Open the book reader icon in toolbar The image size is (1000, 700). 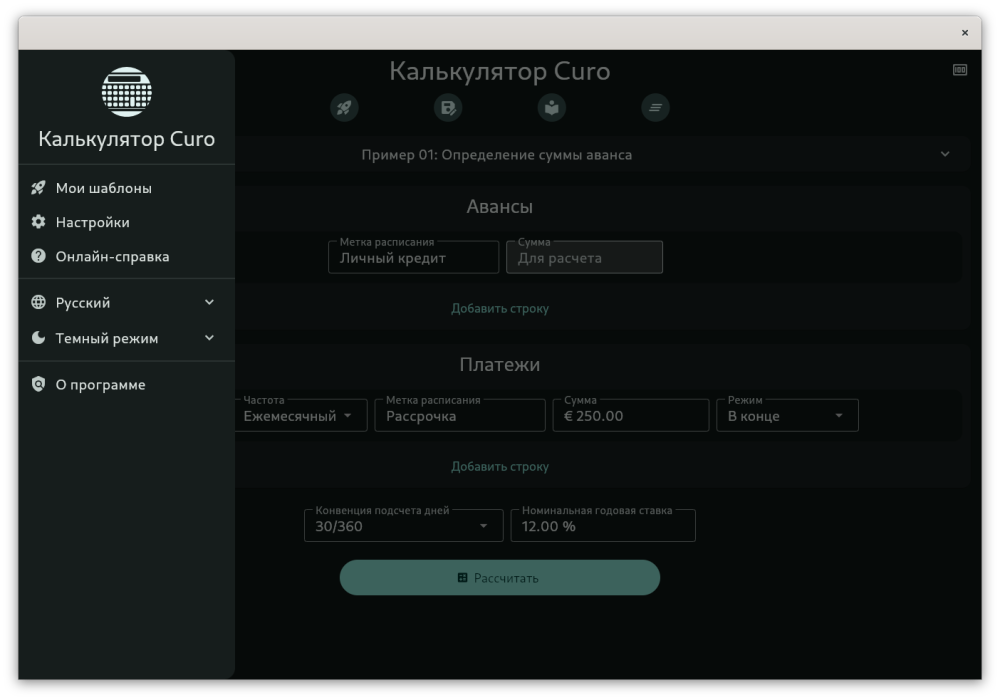pos(552,107)
